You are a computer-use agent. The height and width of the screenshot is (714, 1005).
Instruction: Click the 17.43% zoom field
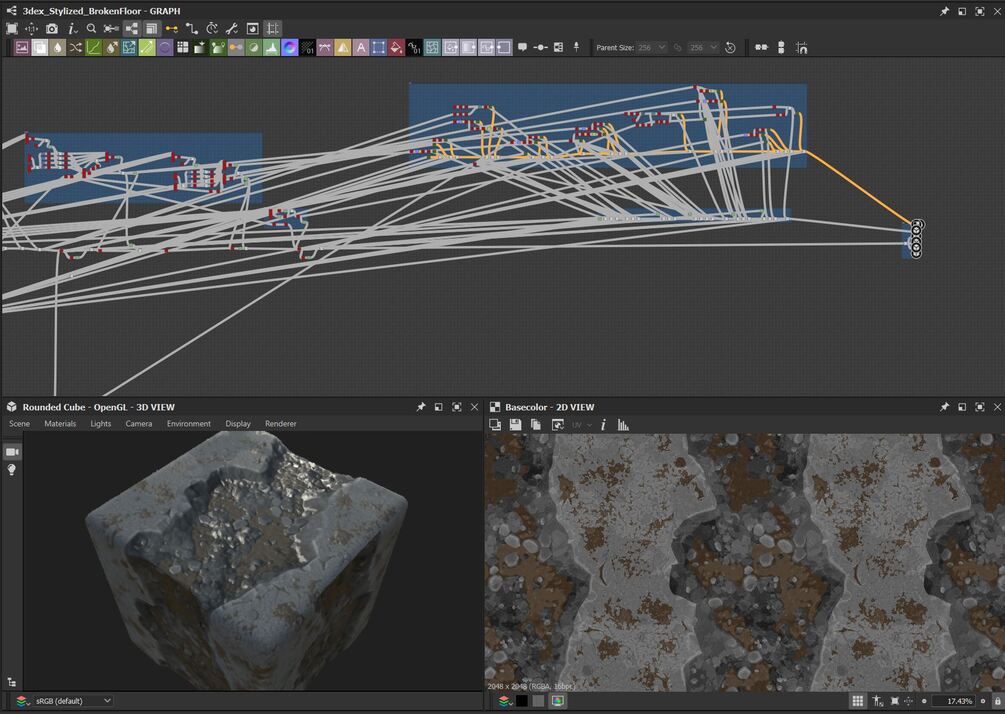pos(952,701)
